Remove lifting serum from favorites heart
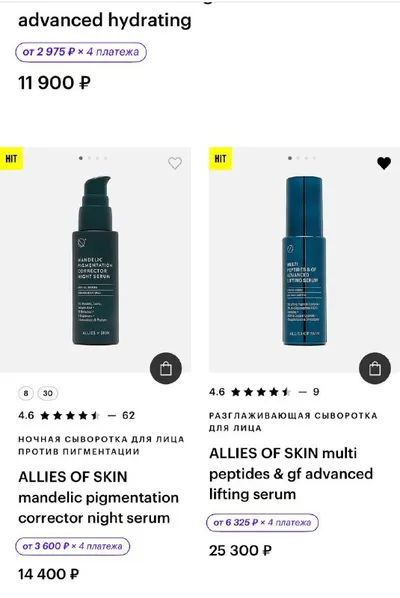Screen dimensions: 400x598 (x=384, y=163)
